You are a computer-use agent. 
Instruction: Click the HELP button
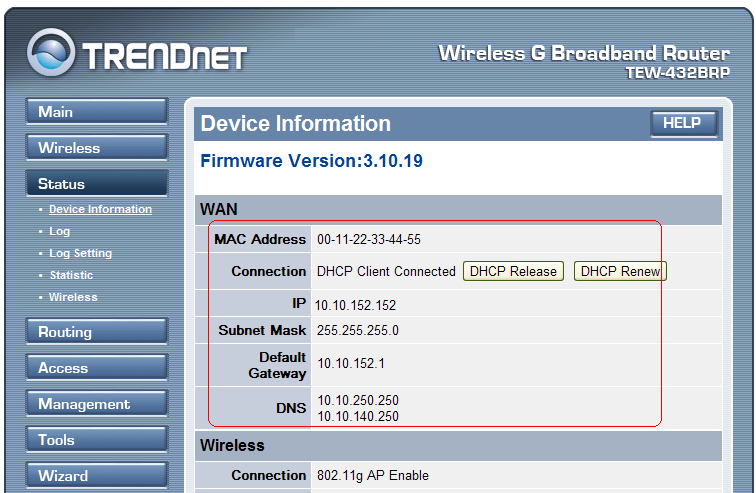click(684, 123)
